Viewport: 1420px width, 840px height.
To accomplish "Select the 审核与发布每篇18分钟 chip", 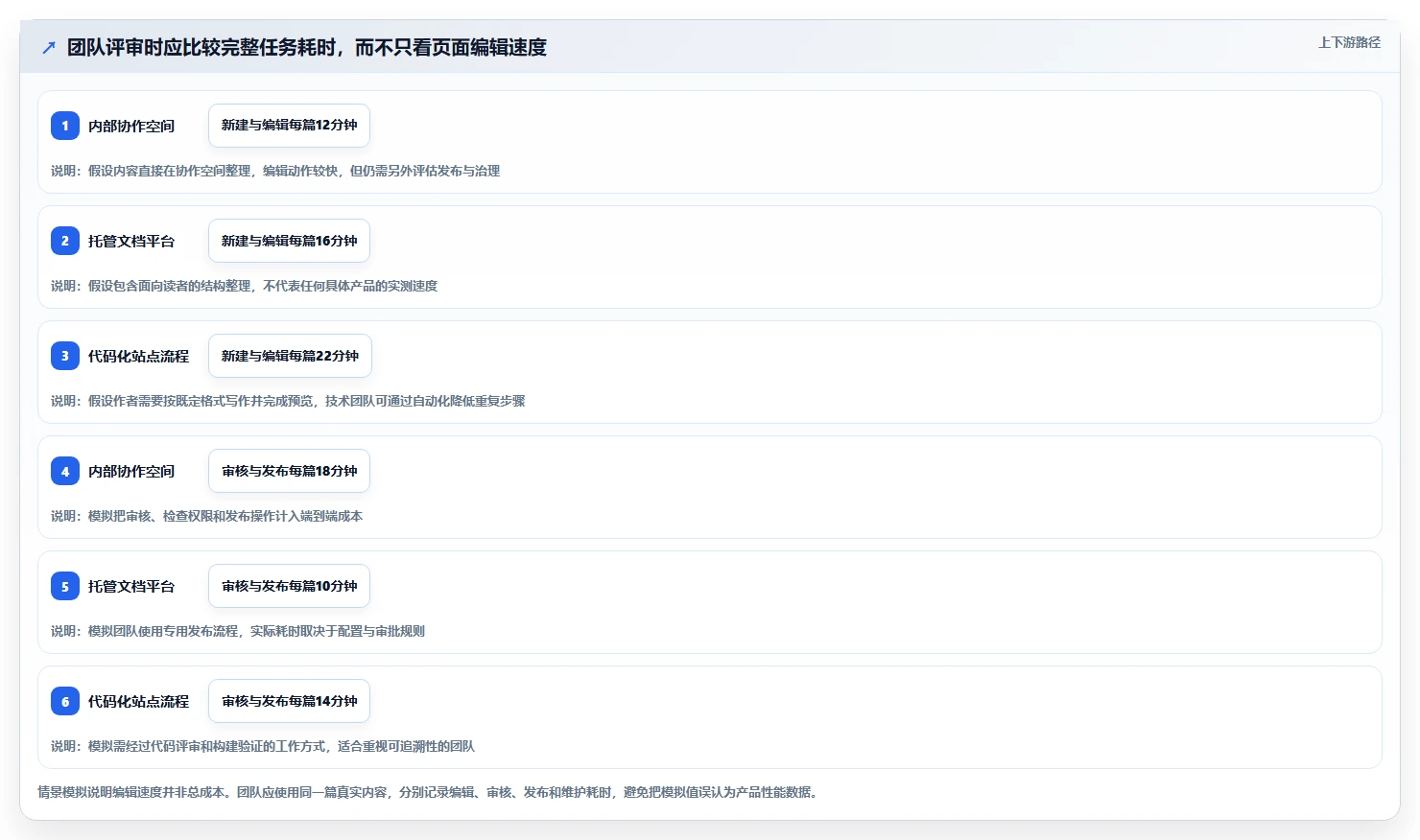I will [x=289, y=471].
